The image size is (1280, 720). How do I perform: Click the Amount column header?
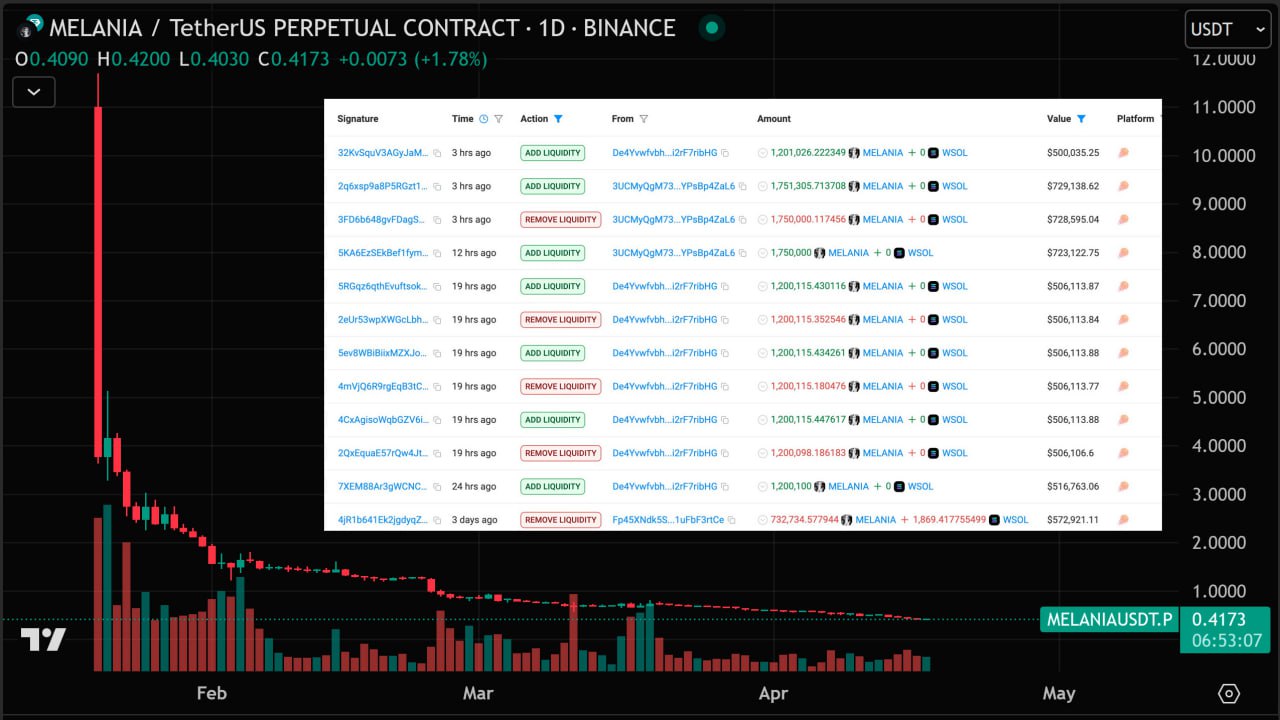point(774,119)
